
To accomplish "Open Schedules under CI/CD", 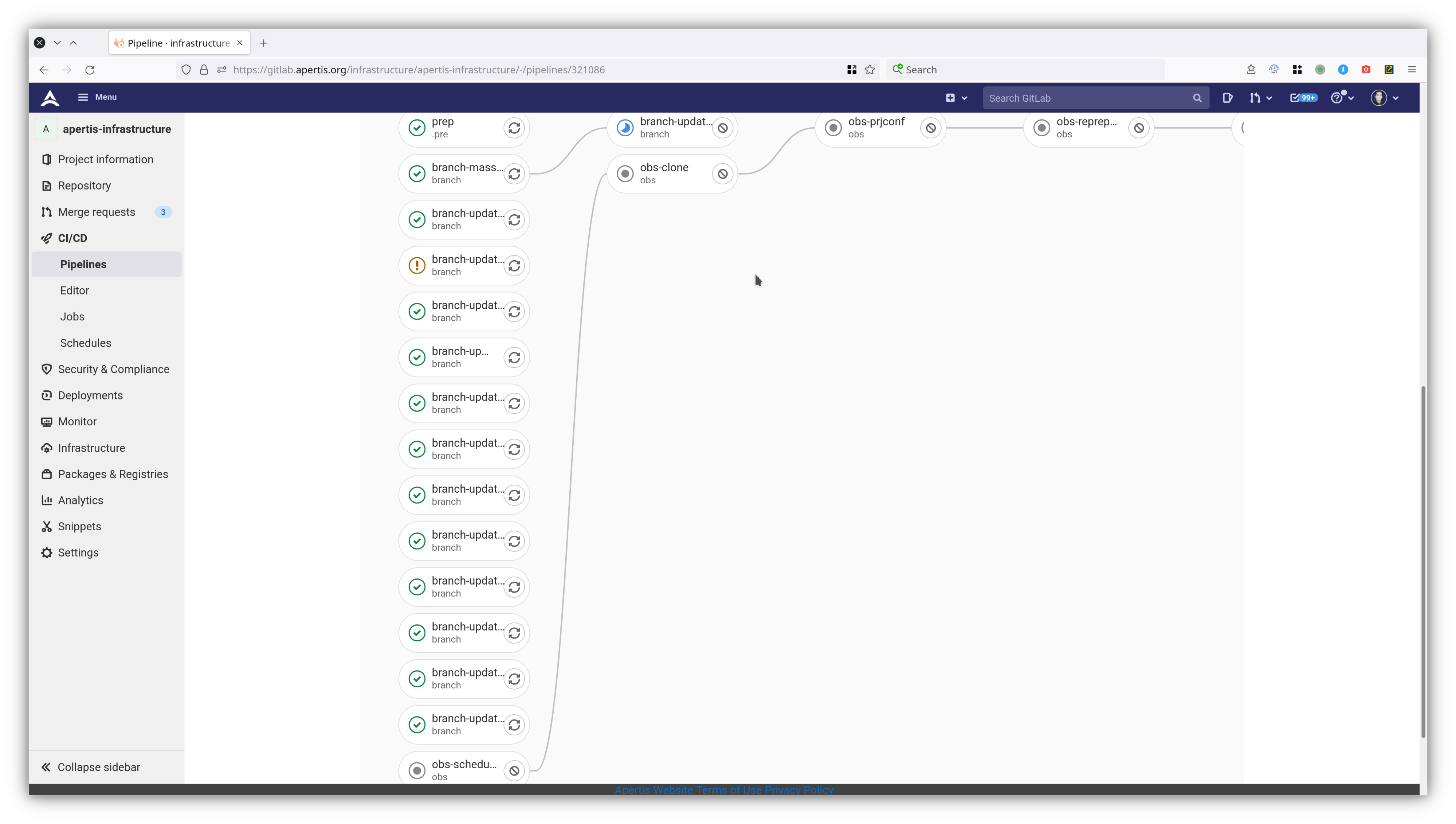I will click(x=85, y=343).
